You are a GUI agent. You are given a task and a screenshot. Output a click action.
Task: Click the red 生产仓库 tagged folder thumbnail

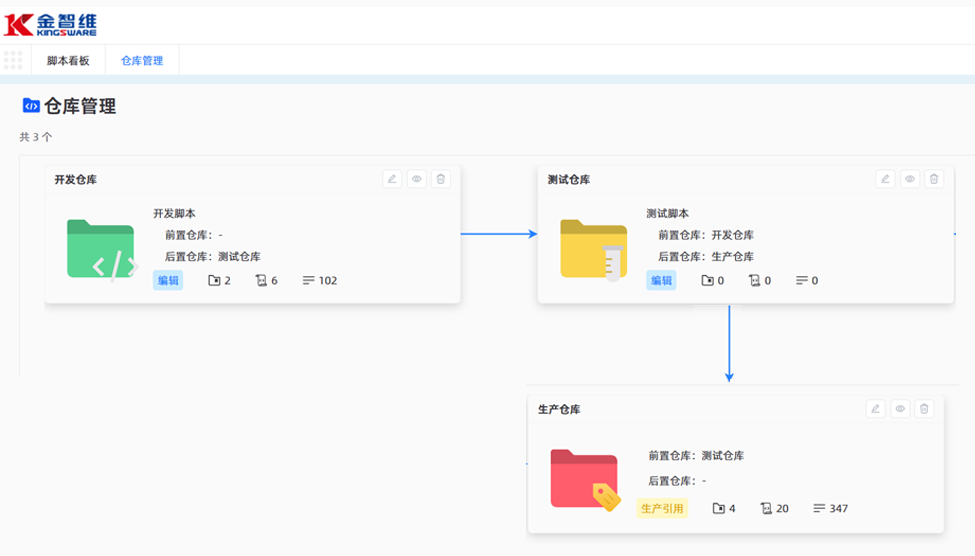coord(585,480)
